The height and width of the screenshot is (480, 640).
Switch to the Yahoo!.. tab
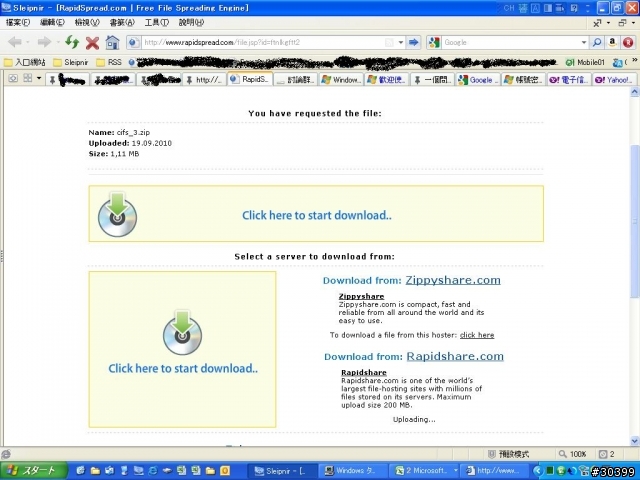tap(614, 80)
